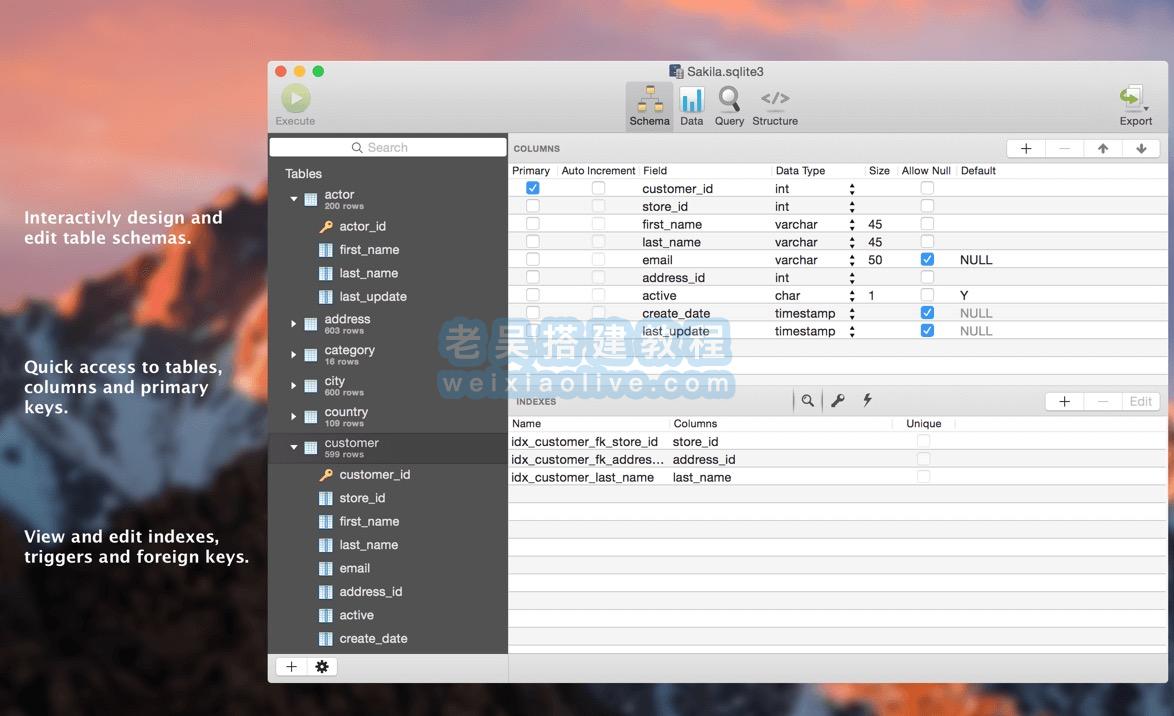Click the Edit button in Indexes panel
The height and width of the screenshot is (716, 1174).
pyautogui.click(x=1141, y=400)
